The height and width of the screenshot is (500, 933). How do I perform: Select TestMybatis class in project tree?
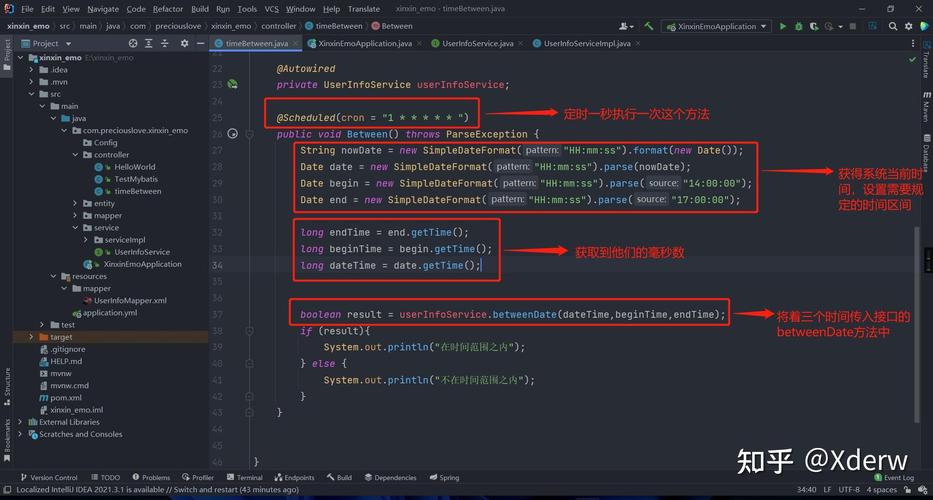[136, 179]
